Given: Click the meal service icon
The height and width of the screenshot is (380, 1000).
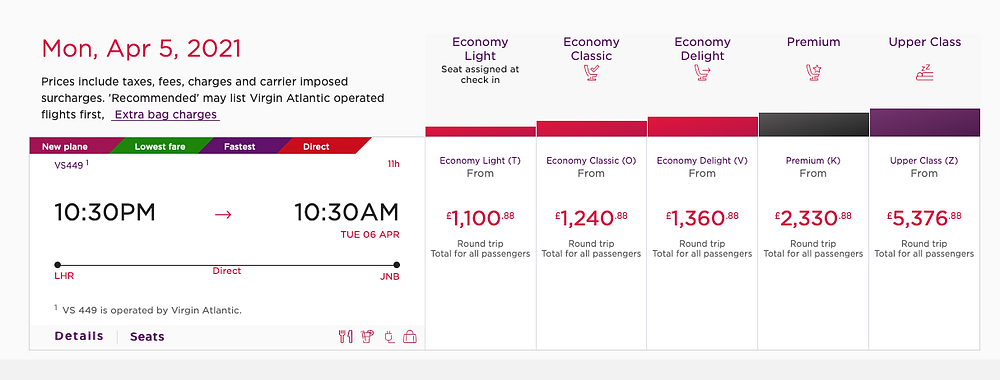Looking at the screenshot, I should coord(345,337).
